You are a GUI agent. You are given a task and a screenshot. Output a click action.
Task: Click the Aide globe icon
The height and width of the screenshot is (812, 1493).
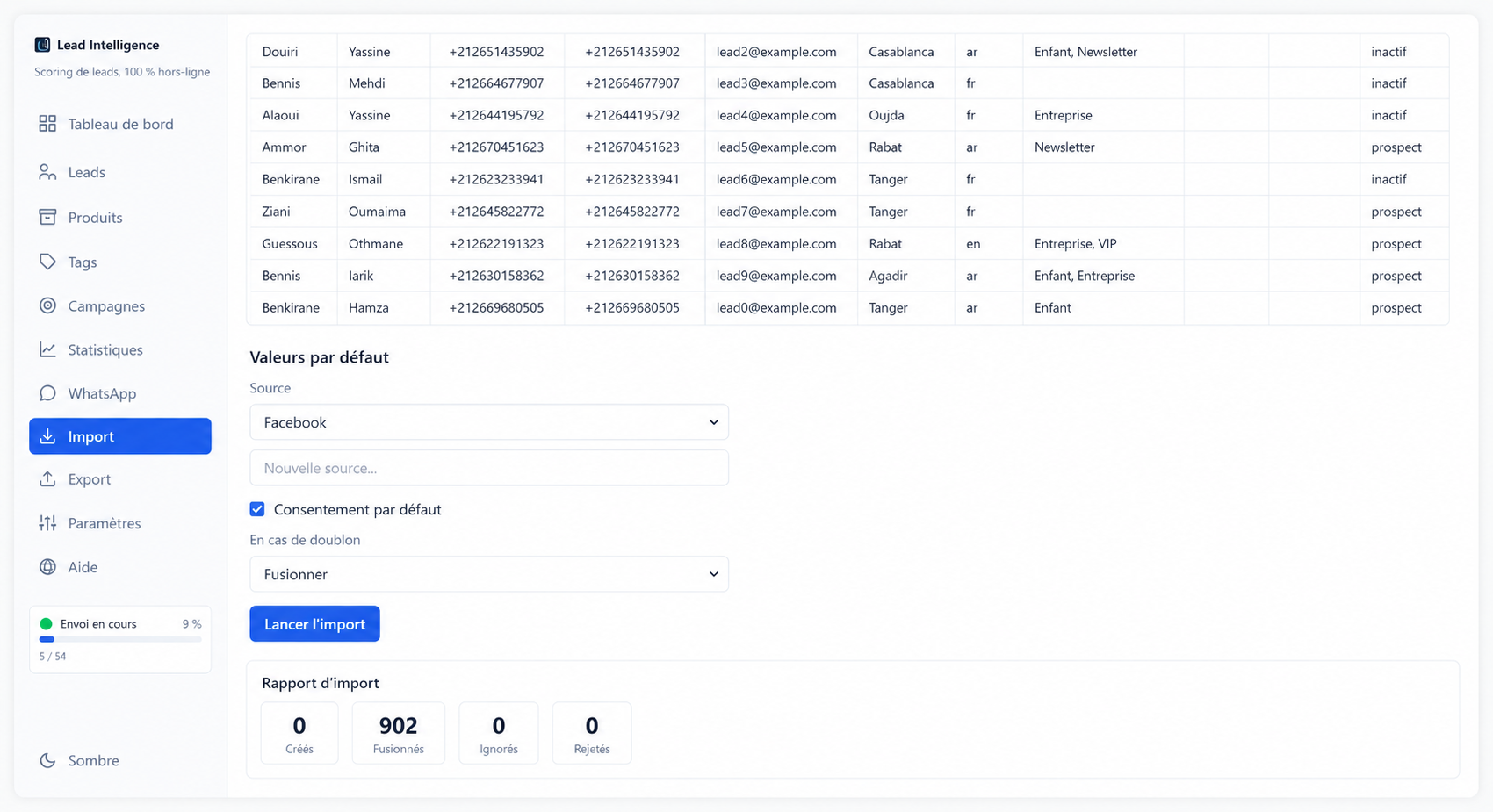[x=47, y=567]
